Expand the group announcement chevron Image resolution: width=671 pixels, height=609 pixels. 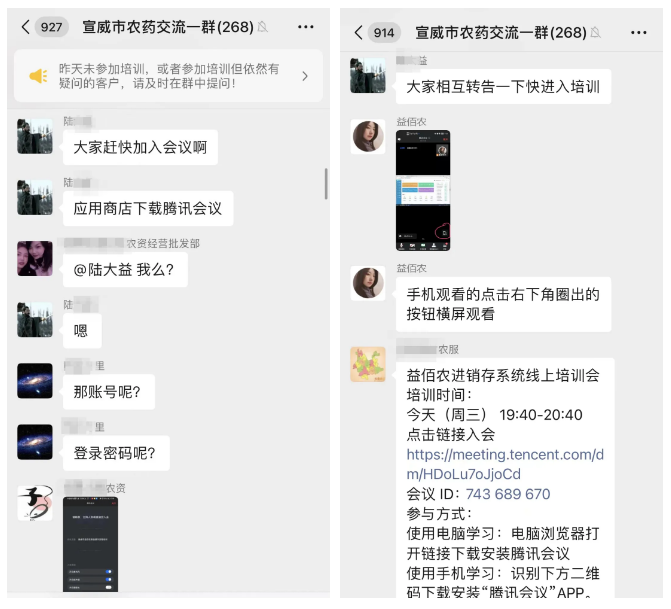pyautogui.click(x=305, y=76)
